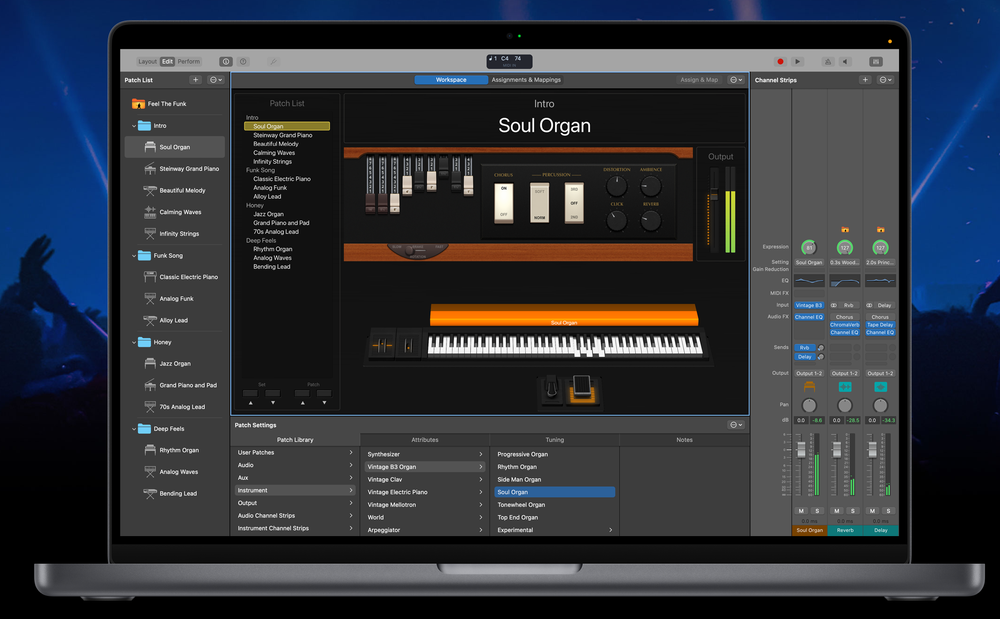Switch to Layout mode
Screen dimensions: 1000x619
coord(147,62)
